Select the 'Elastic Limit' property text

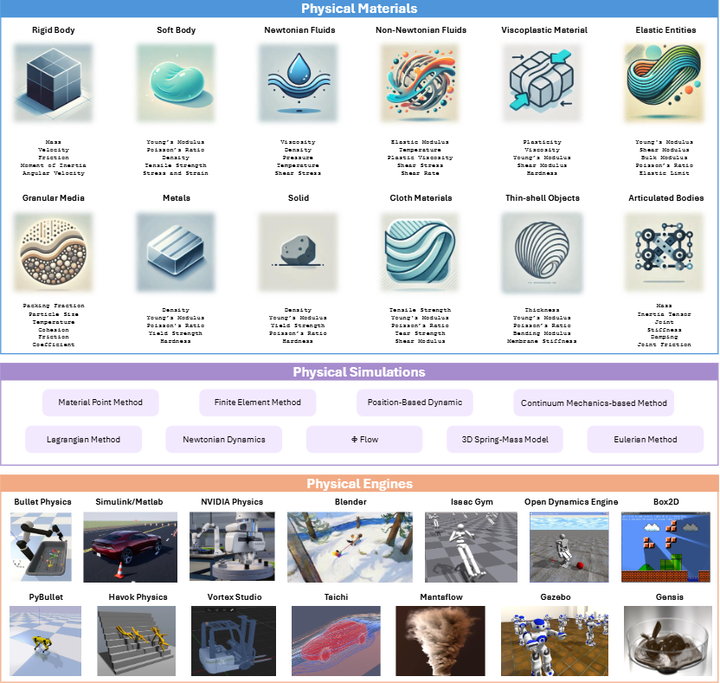(664, 173)
